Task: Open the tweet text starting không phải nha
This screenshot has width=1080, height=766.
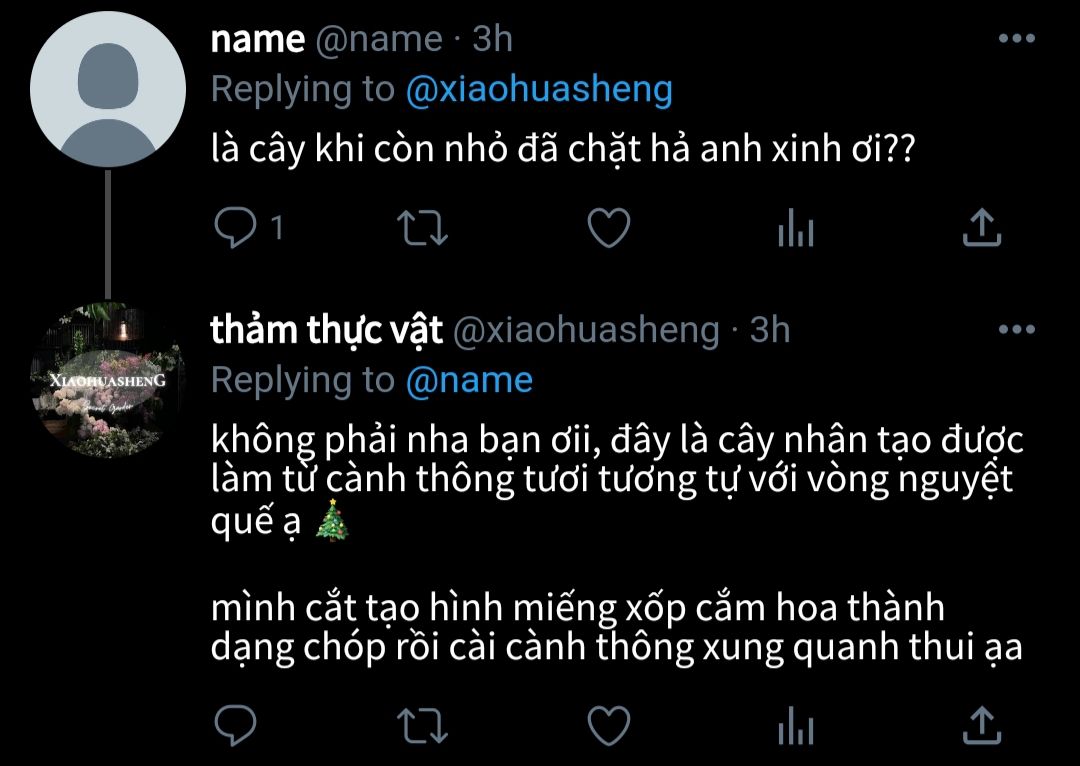Action: pyautogui.click(x=616, y=544)
